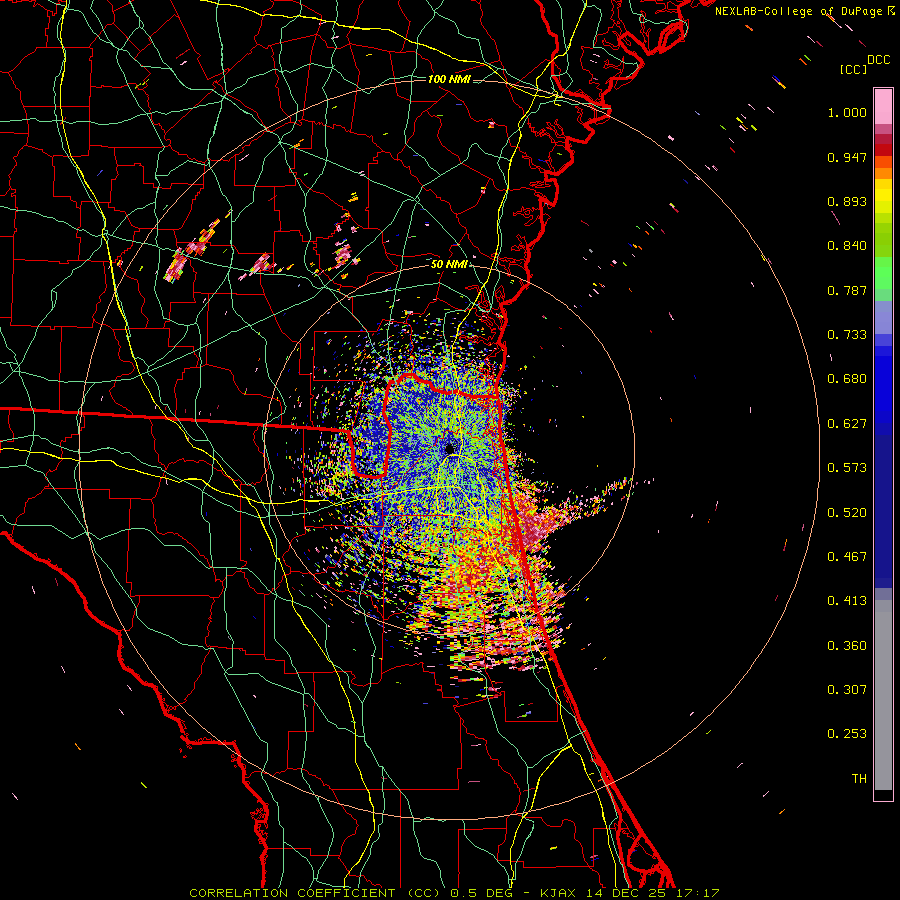Click the 17:17 timestamp in caption
900x900 pixels.
pos(696,893)
